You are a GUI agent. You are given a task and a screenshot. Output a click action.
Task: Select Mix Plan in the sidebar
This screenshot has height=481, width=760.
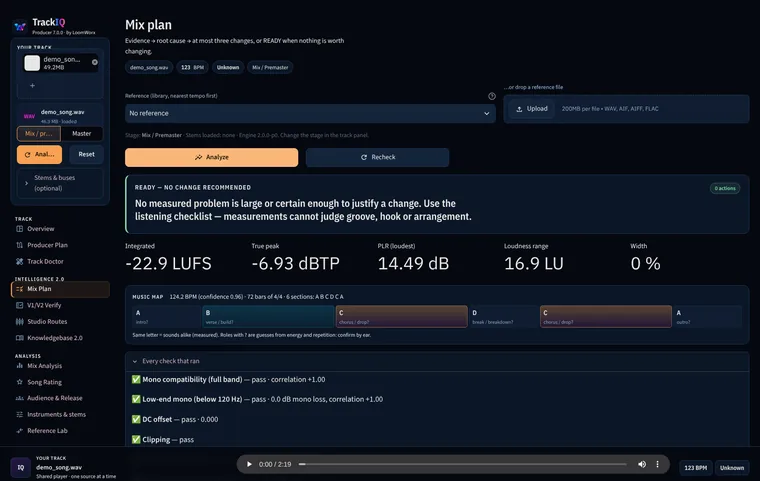point(60,289)
